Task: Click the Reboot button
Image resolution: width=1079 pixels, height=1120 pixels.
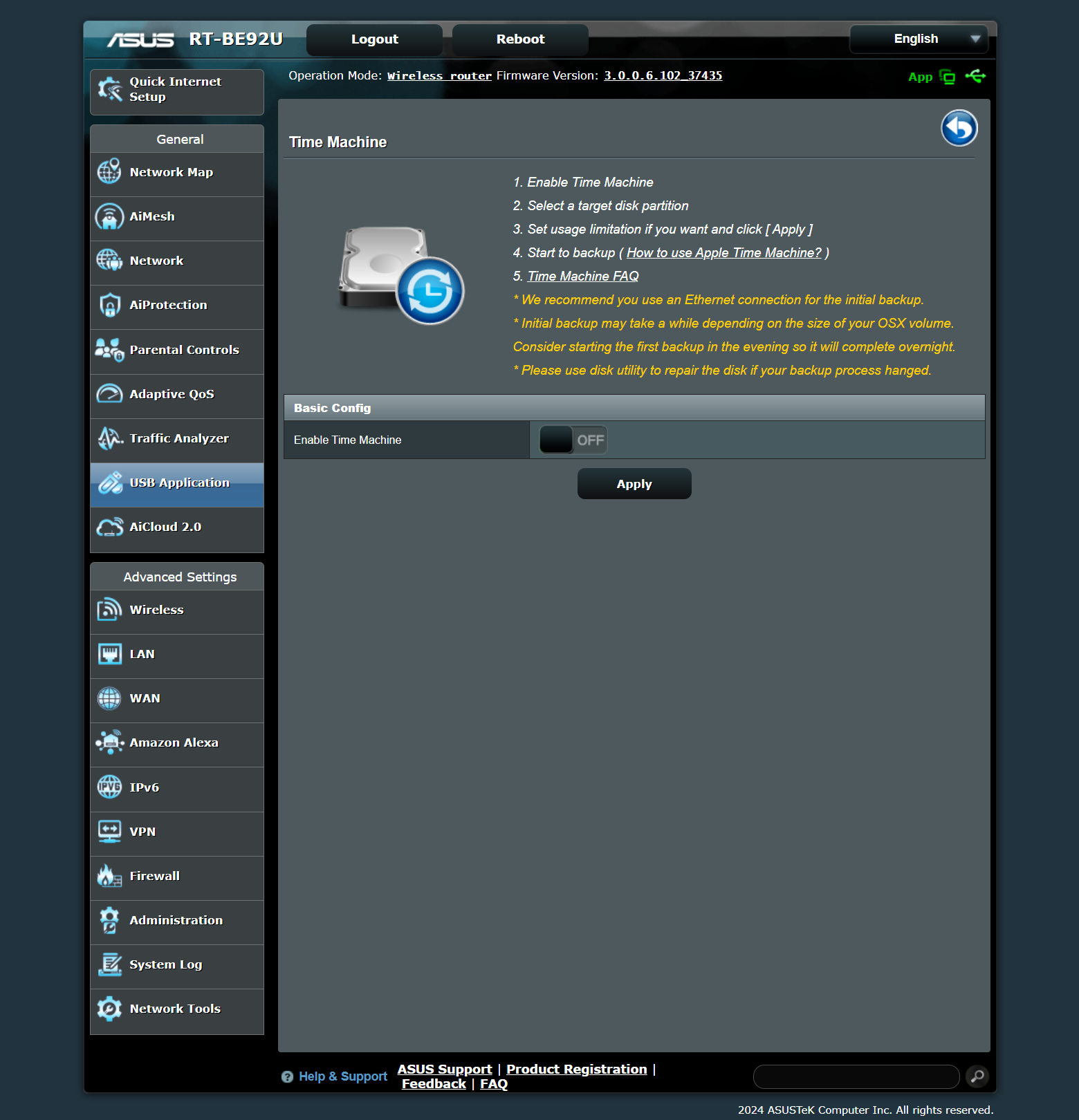Action: (x=520, y=39)
